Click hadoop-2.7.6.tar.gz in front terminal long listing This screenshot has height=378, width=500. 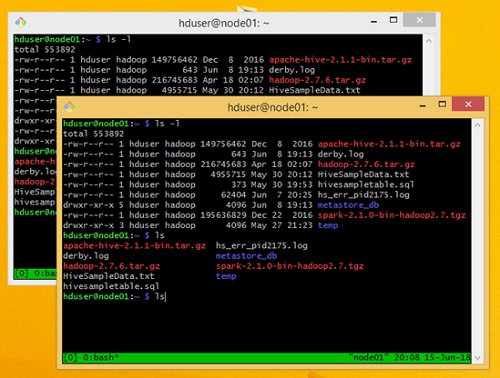pyautogui.click(x=366, y=164)
